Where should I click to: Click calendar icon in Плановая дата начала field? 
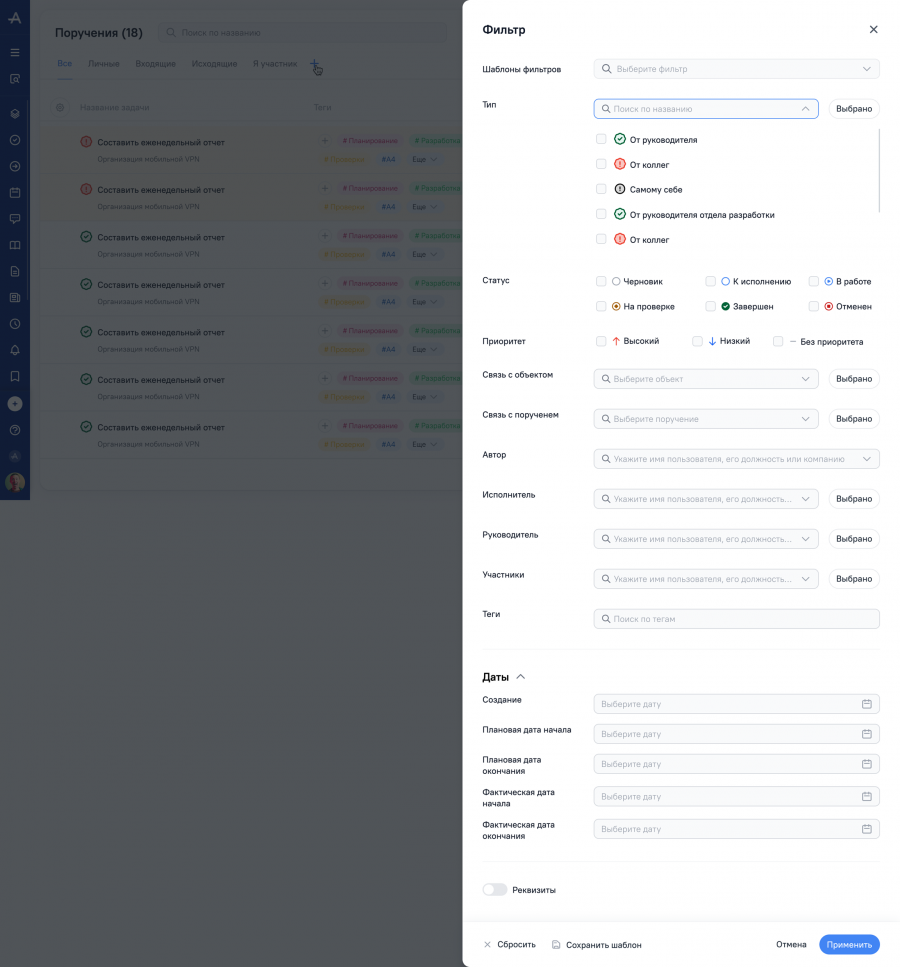(867, 734)
